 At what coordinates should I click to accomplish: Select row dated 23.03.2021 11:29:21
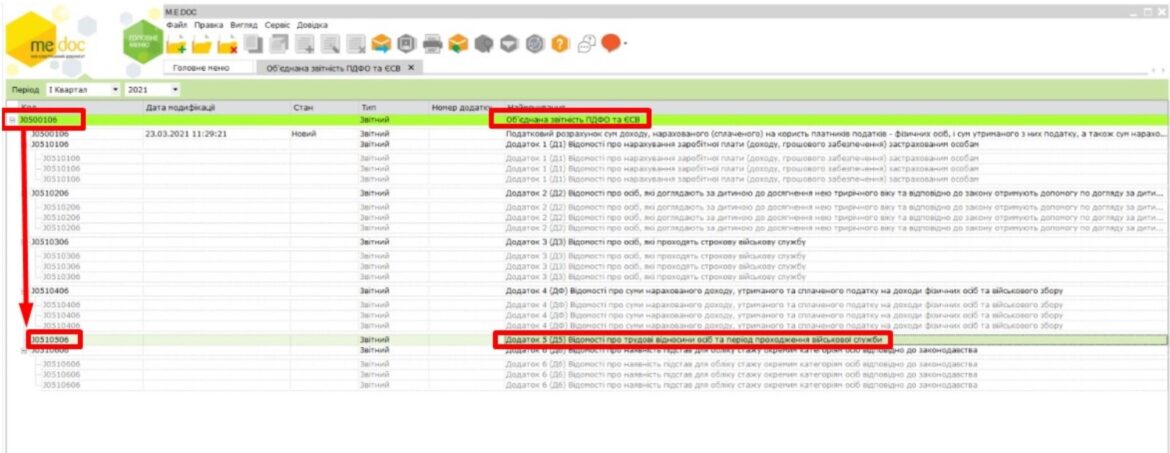(x=585, y=134)
